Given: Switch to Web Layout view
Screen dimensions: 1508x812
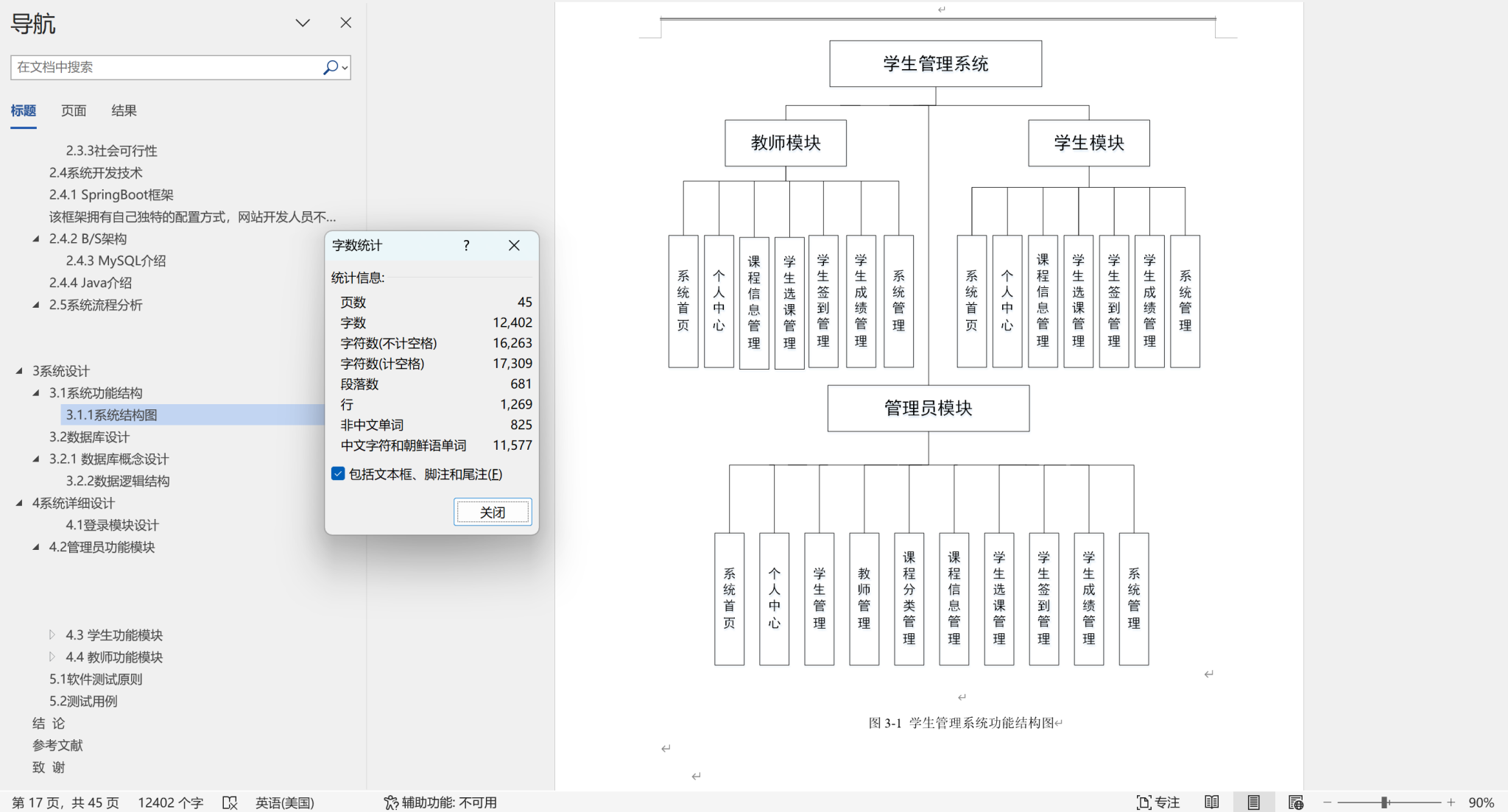Looking at the screenshot, I should click(1296, 802).
